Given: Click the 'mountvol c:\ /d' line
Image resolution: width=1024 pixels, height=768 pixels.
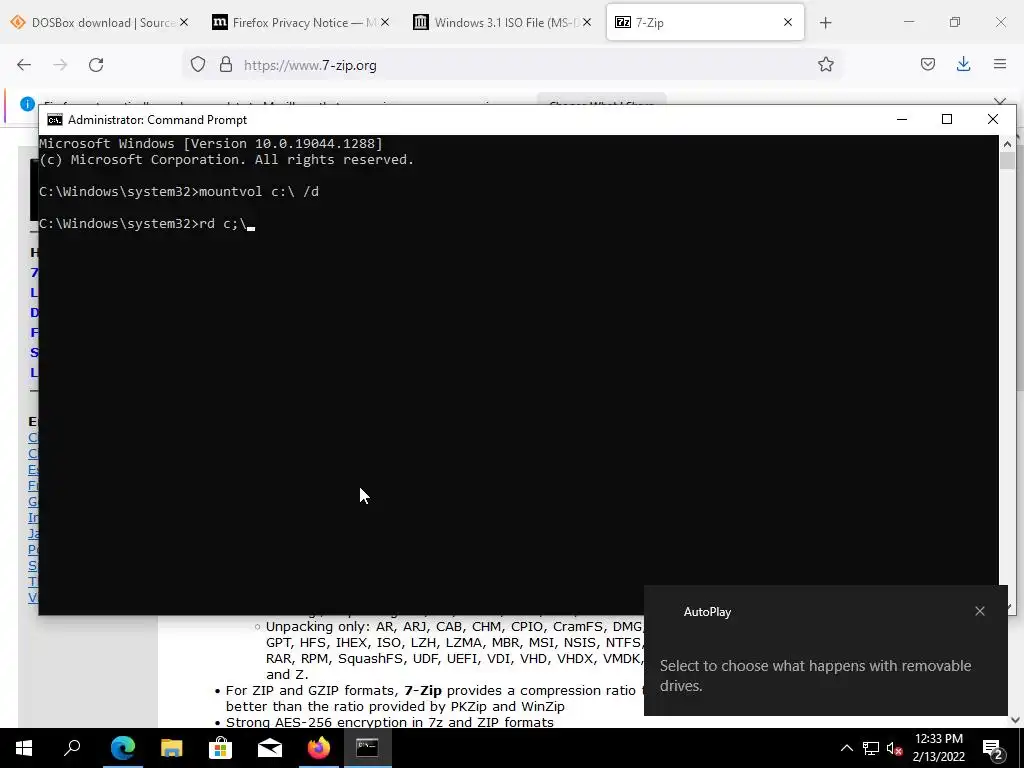Looking at the screenshot, I should pyautogui.click(x=179, y=192).
